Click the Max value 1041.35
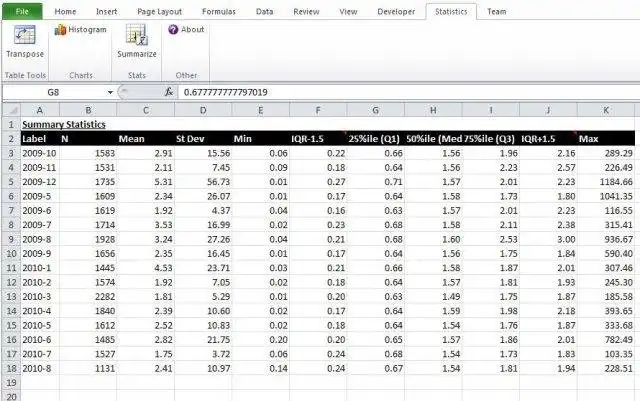This screenshot has width=640, height=401. tap(606, 196)
